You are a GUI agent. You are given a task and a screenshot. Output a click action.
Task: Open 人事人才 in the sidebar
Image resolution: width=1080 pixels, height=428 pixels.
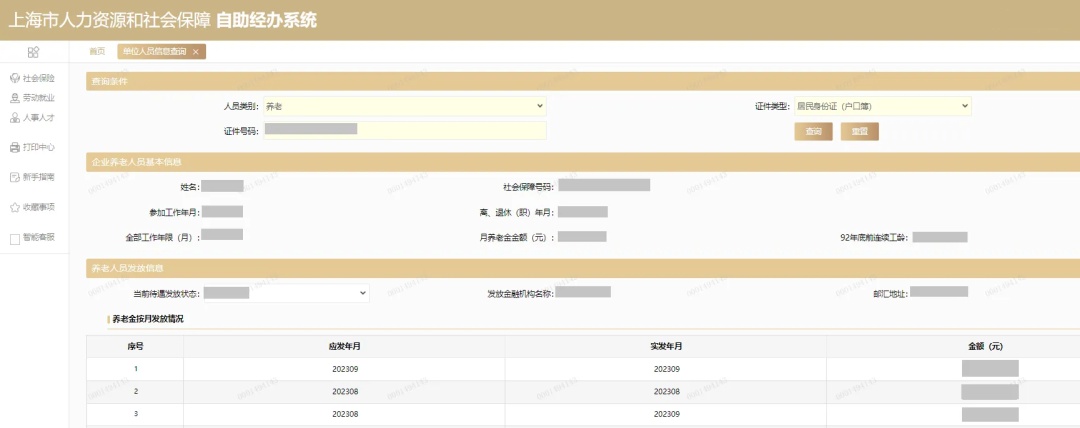(32, 118)
